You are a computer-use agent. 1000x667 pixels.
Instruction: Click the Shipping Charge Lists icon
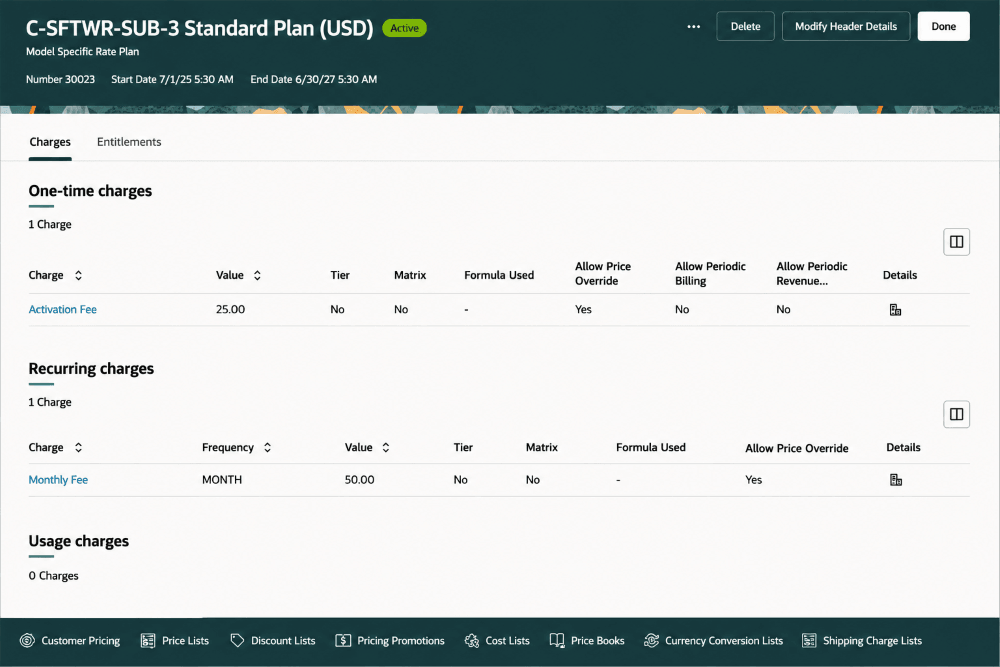(809, 640)
